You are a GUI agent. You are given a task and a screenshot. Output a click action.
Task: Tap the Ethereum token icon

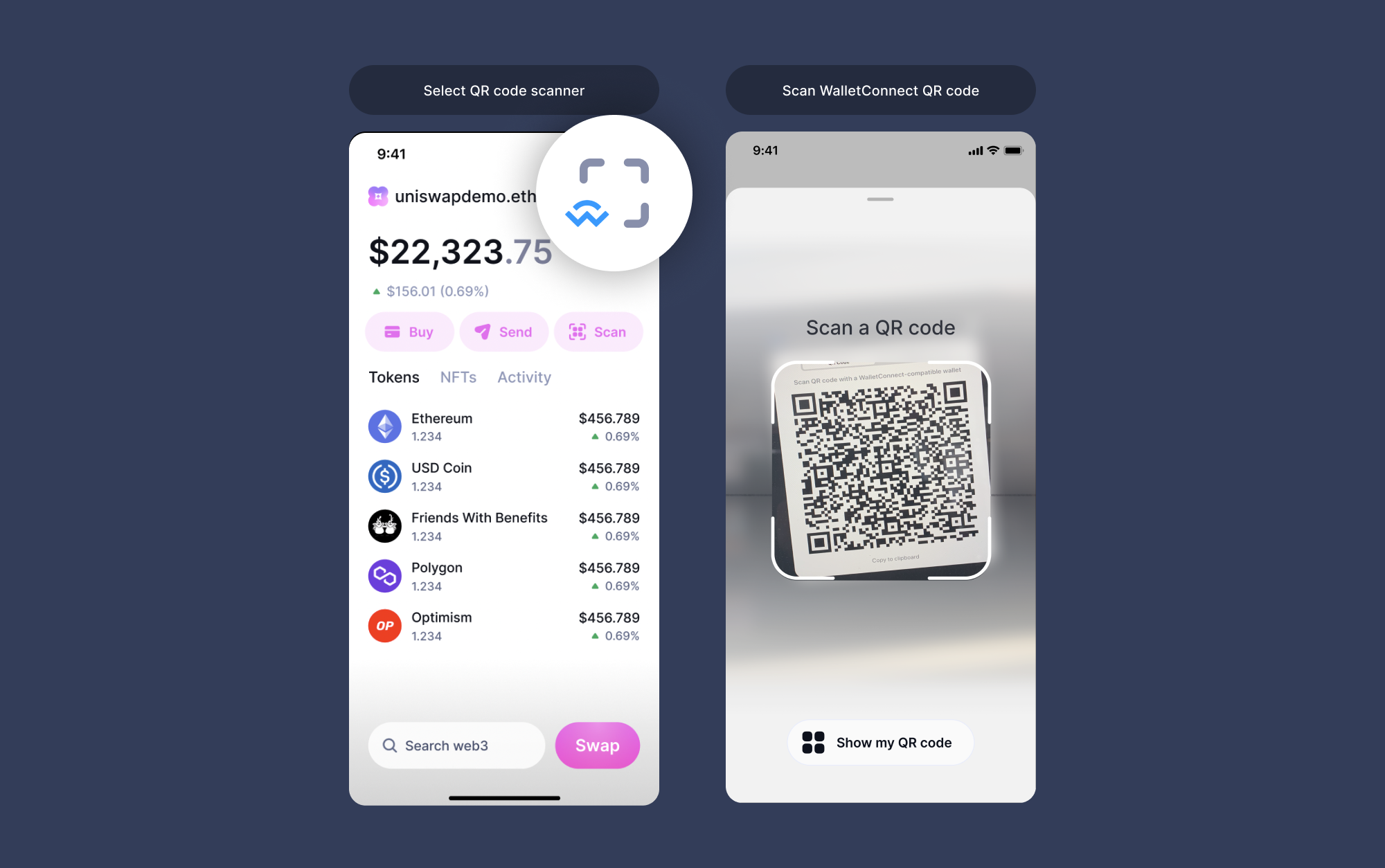click(386, 425)
